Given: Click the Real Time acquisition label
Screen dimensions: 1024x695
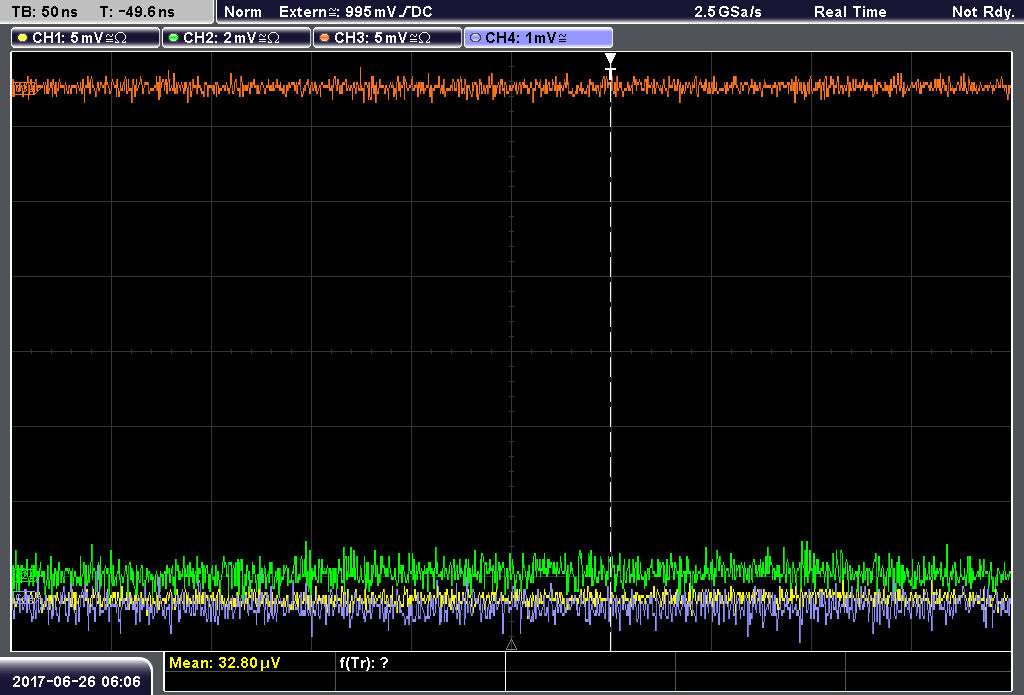Looking at the screenshot, I should [850, 12].
